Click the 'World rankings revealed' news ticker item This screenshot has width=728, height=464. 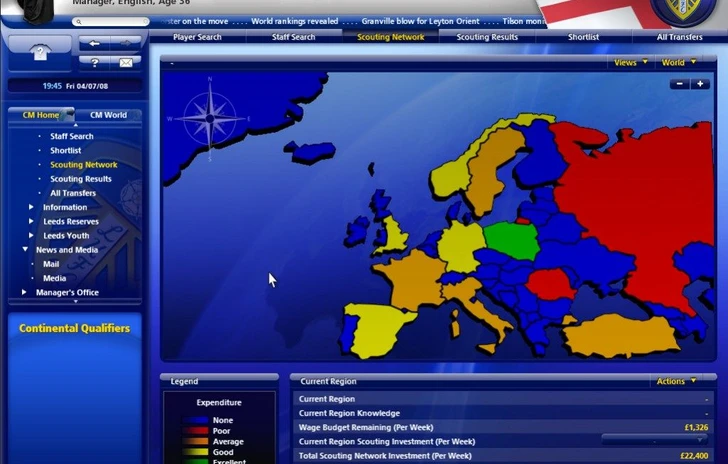295,21
